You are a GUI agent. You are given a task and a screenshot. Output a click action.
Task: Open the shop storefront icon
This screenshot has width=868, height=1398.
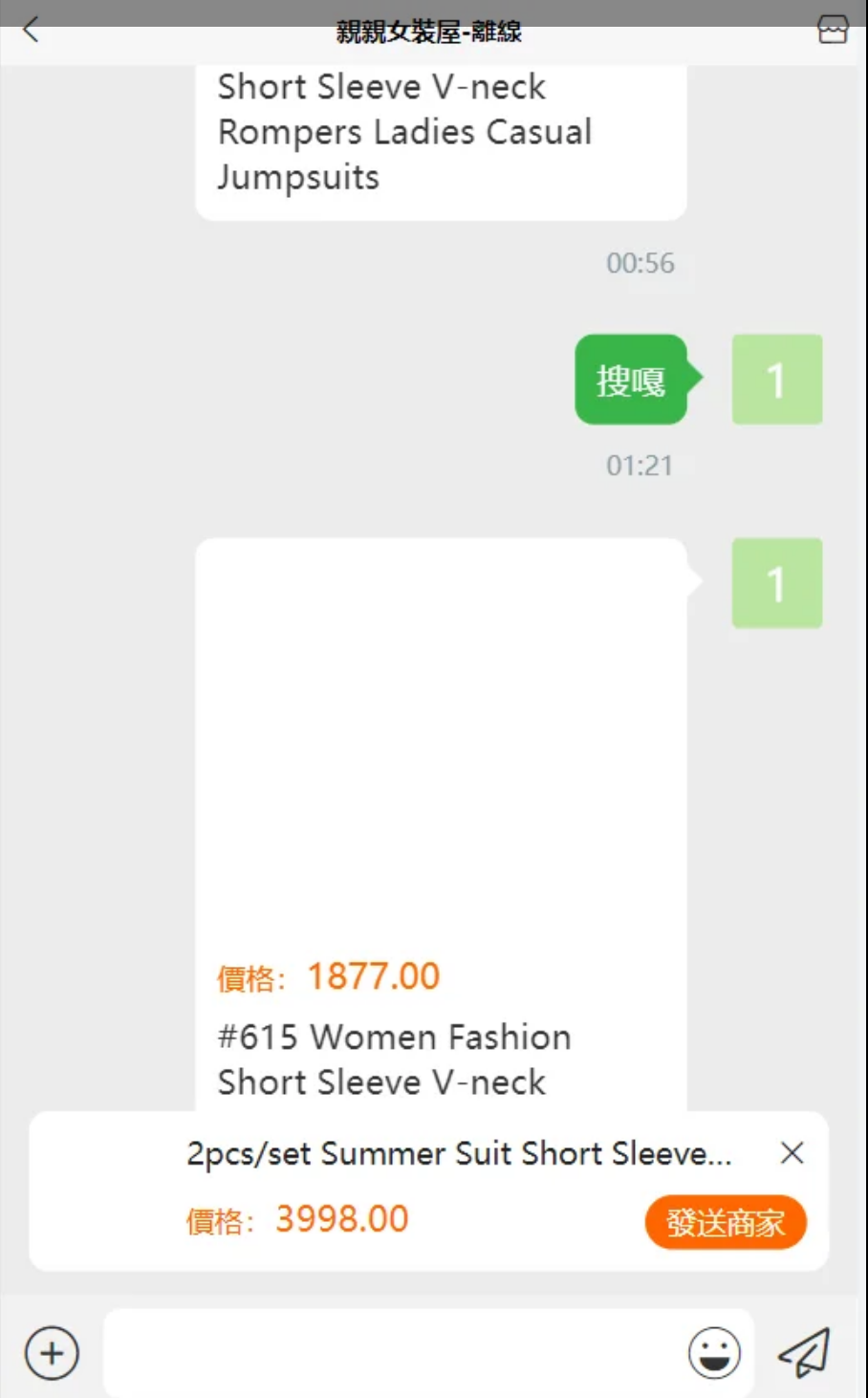click(832, 30)
